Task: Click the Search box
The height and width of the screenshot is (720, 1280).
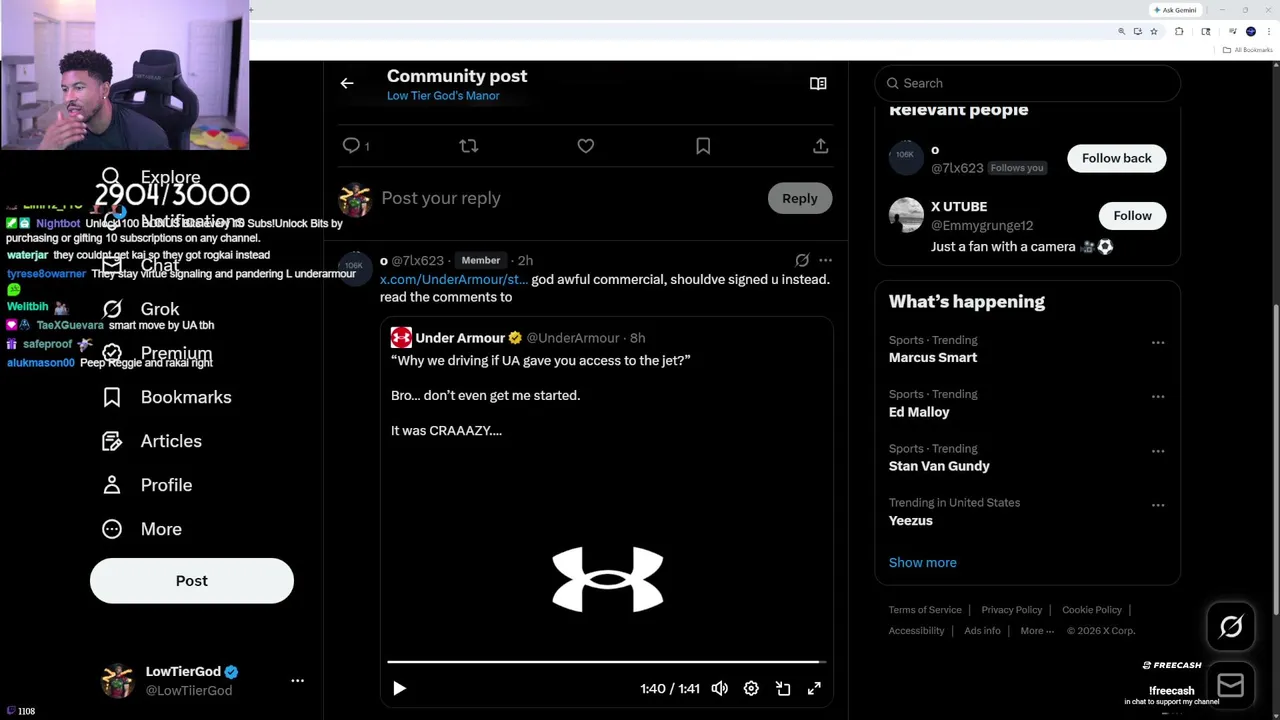Action: [1028, 83]
